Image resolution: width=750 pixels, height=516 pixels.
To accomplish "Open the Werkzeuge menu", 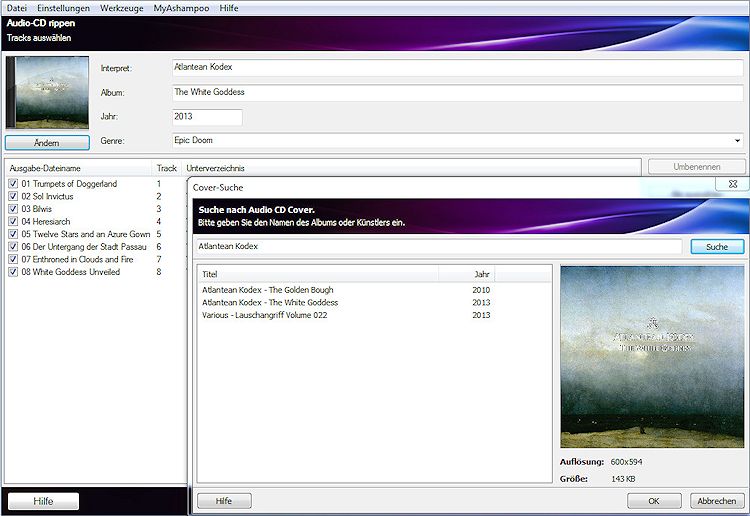I will [121, 8].
